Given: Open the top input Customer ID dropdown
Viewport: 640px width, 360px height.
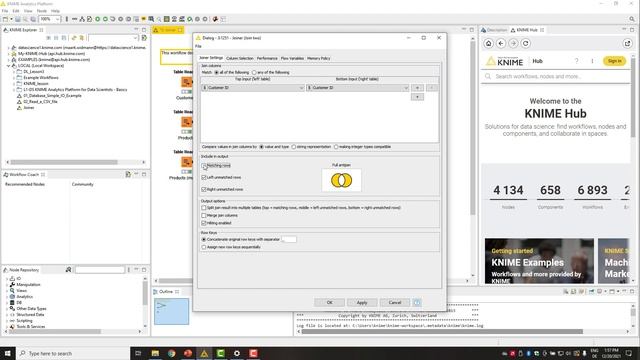Looking at the screenshot, I should pyautogui.click(x=253, y=88).
